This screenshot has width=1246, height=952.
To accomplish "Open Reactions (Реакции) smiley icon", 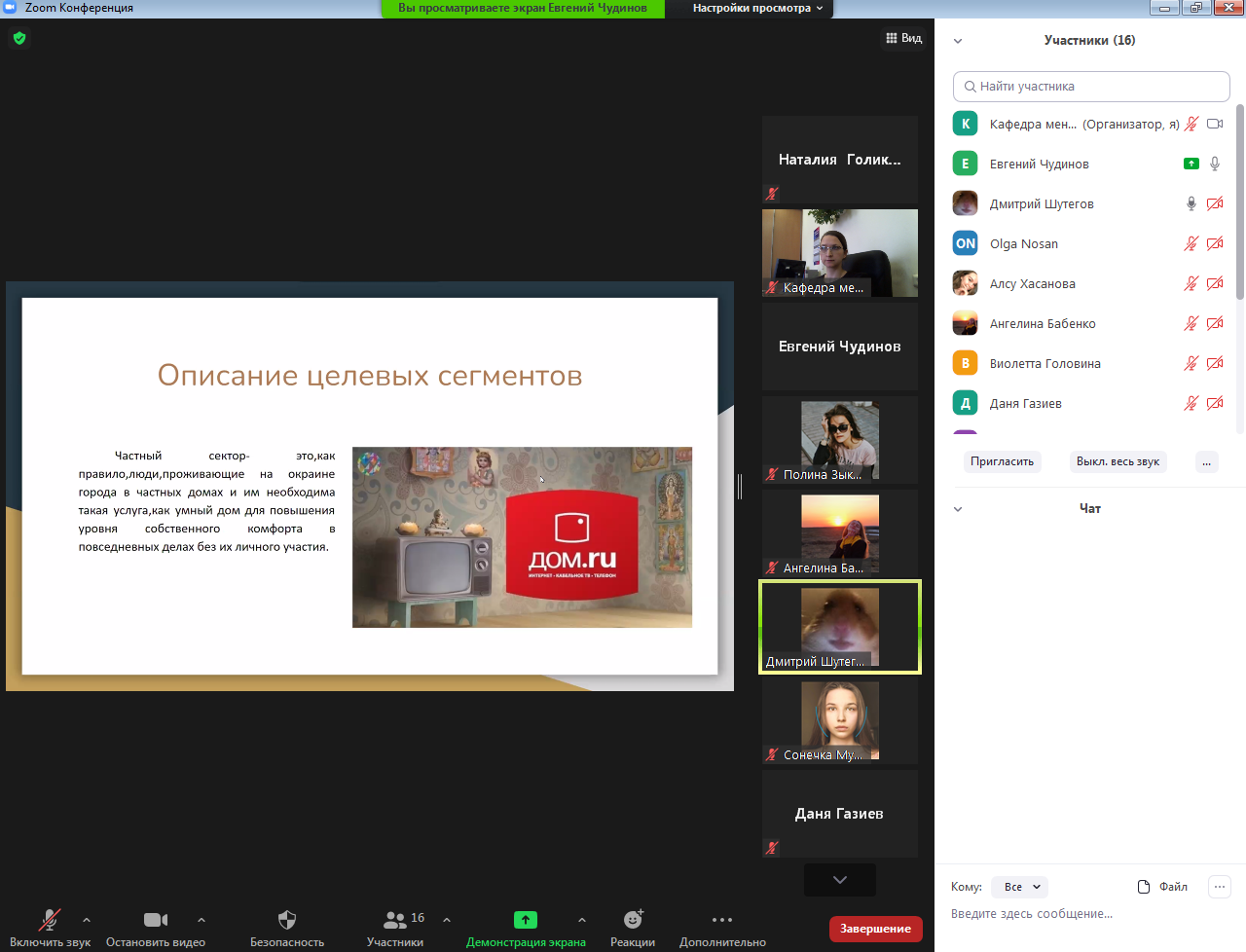I will [x=633, y=920].
